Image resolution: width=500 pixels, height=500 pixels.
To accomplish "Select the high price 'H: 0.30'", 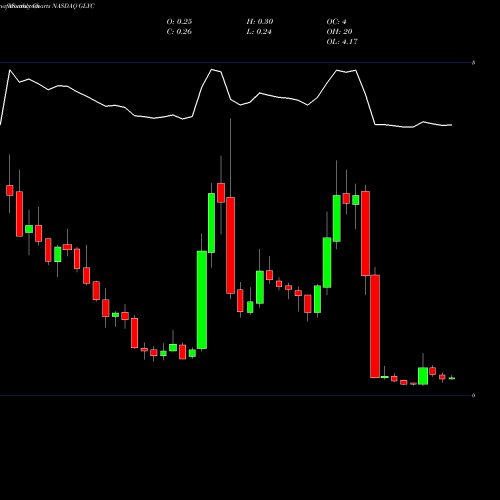I will (260, 22).
